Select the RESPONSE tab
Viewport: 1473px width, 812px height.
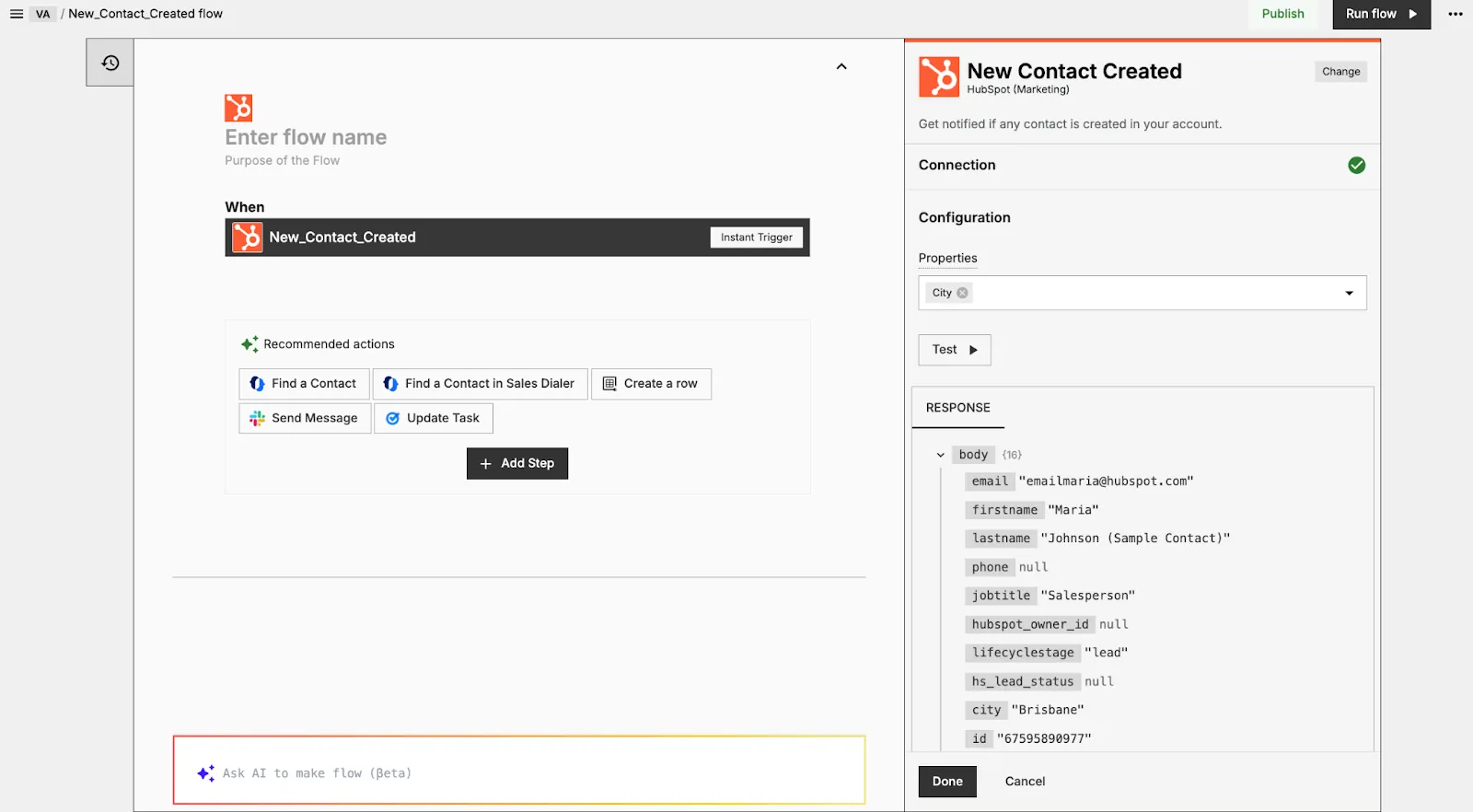click(958, 408)
